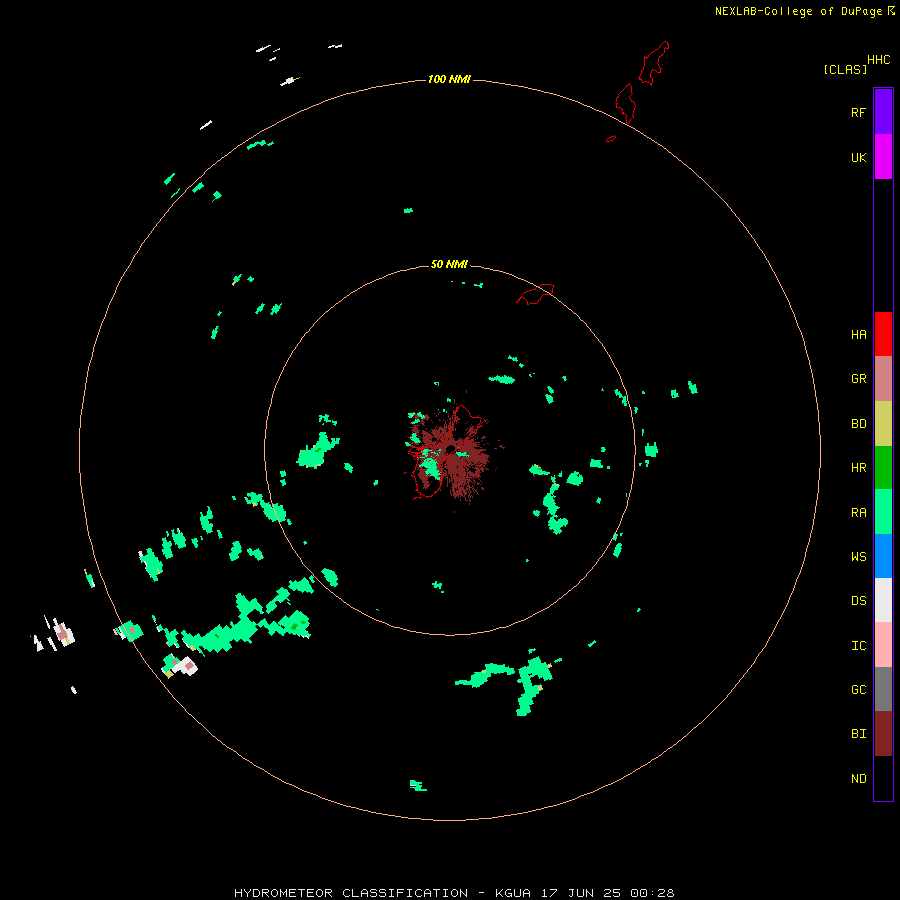Click the [CLAS] legend heading

pyautogui.click(x=844, y=69)
